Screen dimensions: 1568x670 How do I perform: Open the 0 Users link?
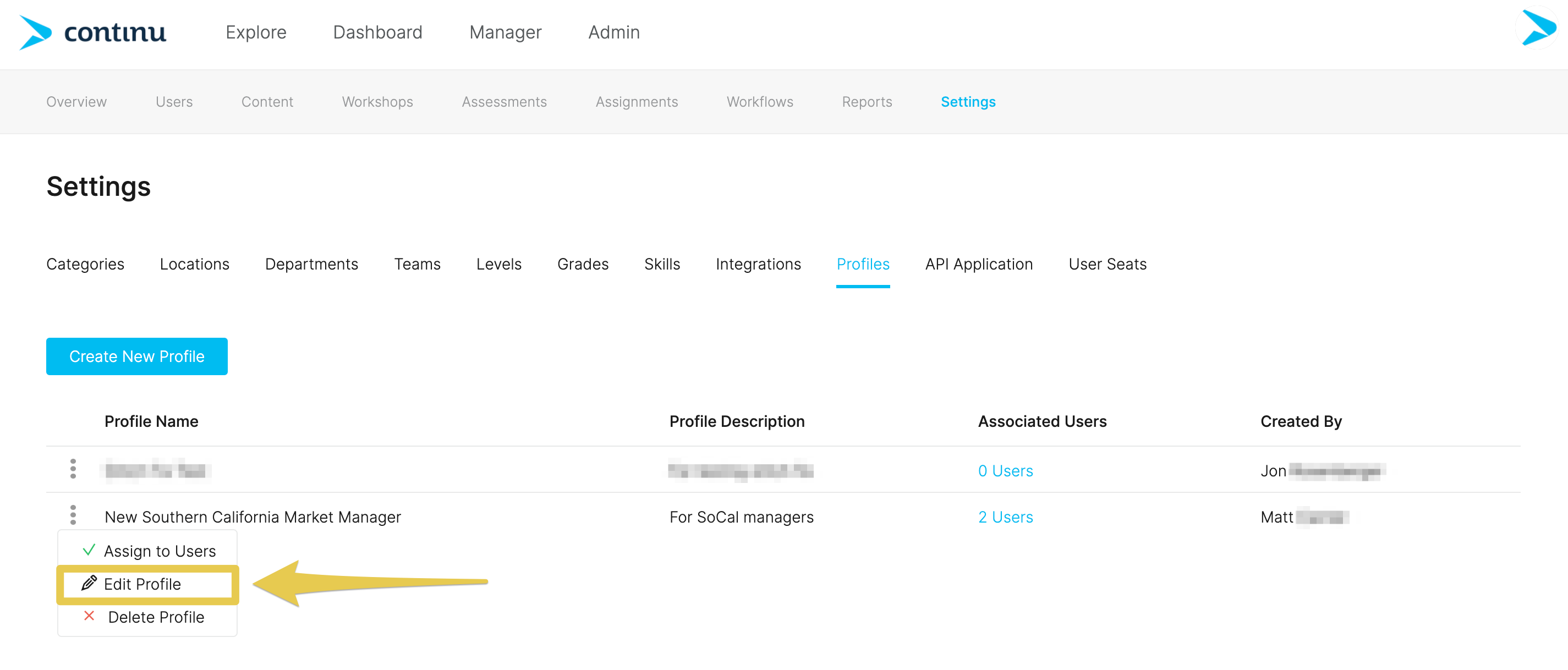coord(1005,470)
